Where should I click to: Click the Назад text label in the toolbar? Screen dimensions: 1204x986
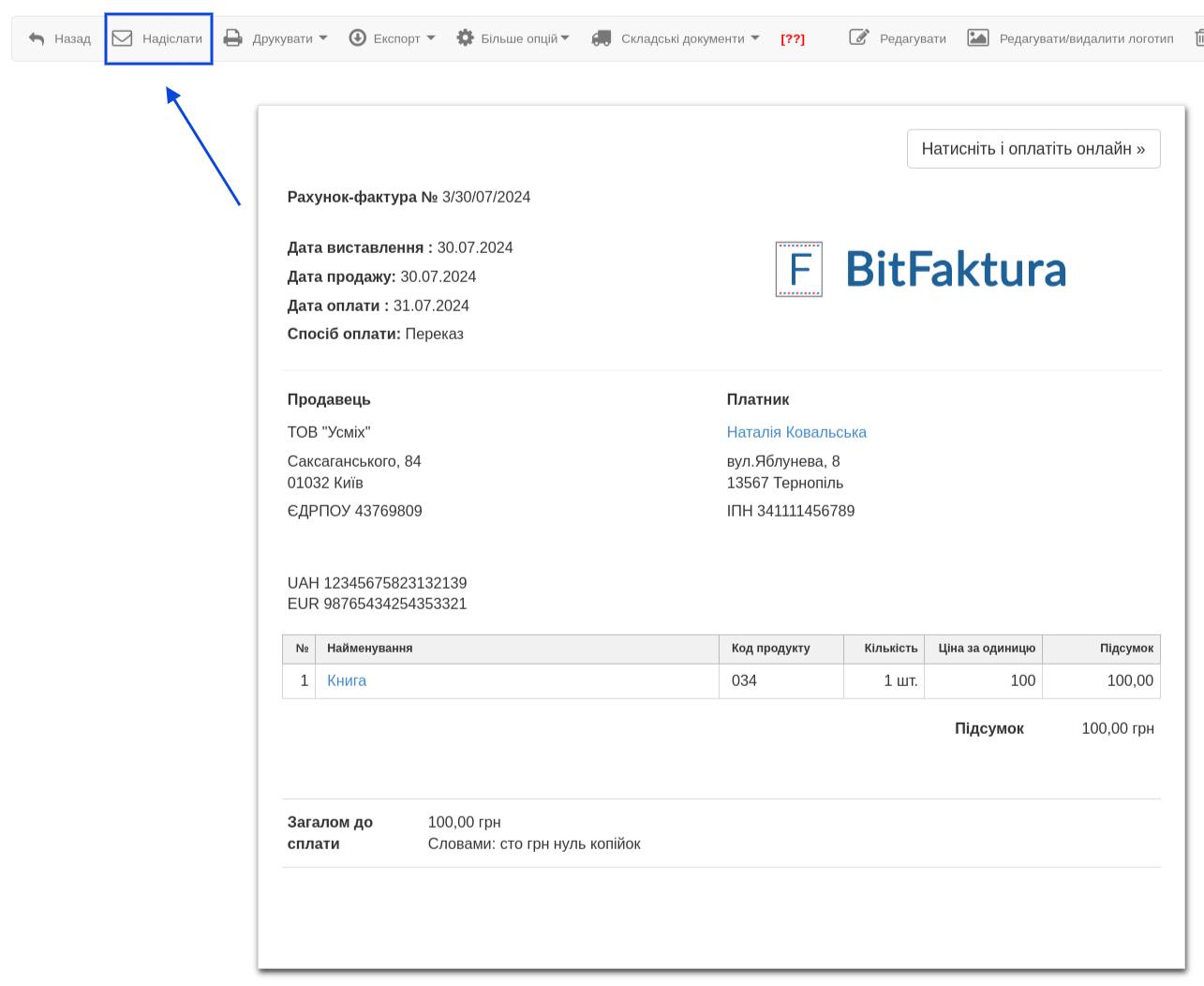(72, 39)
